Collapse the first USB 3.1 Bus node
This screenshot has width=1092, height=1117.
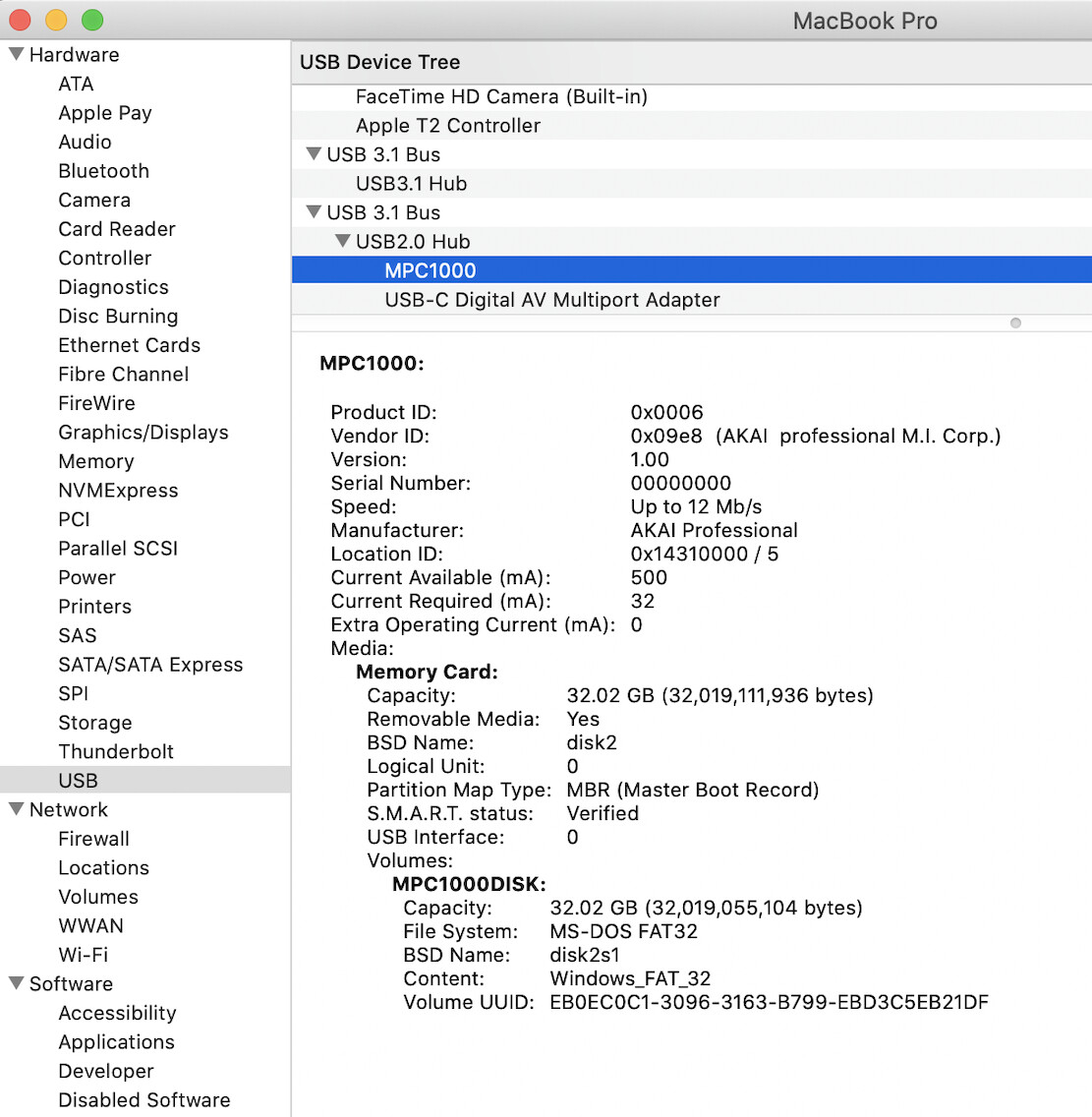(314, 154)
